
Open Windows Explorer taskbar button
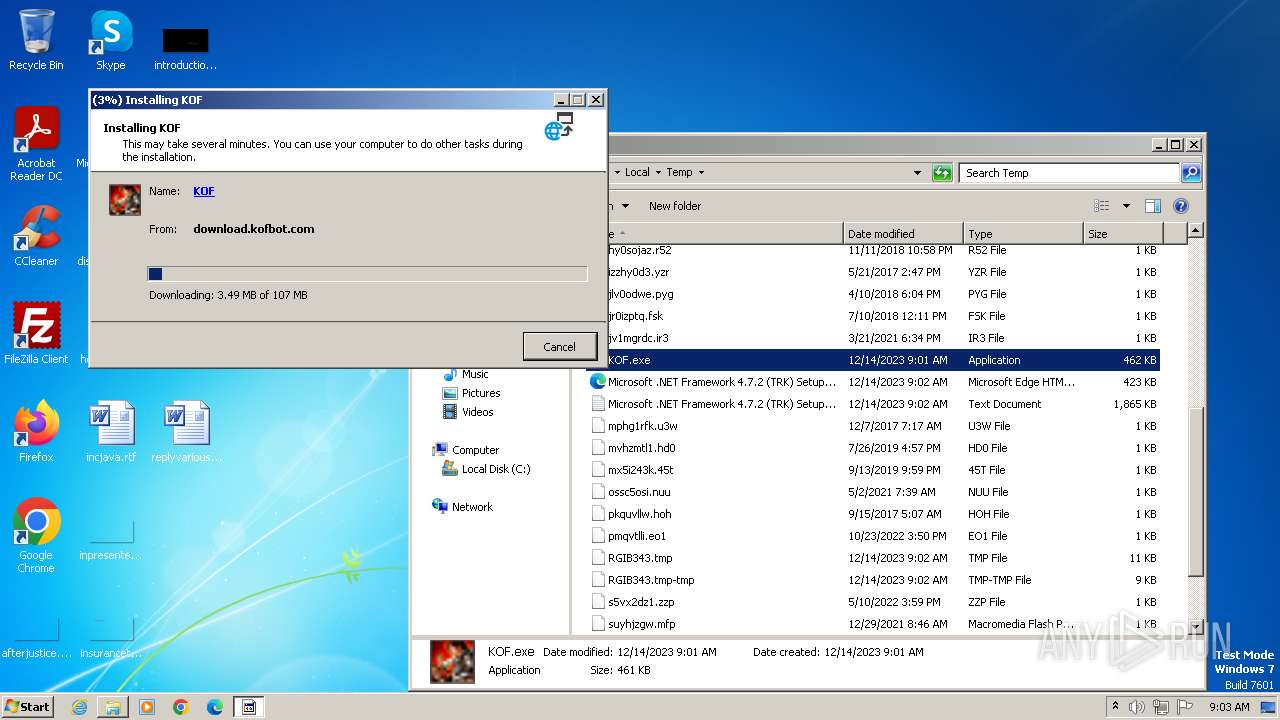click(x=113, y=707)
